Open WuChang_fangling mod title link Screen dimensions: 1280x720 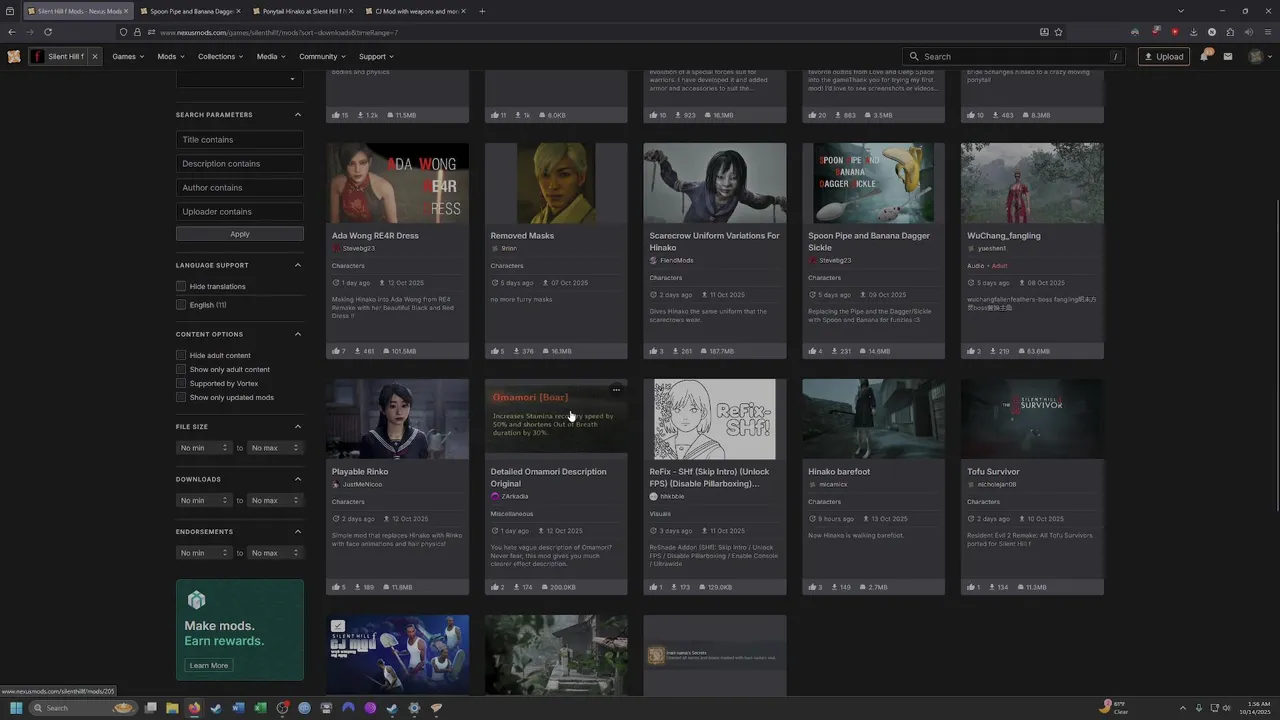point(1004,235)
